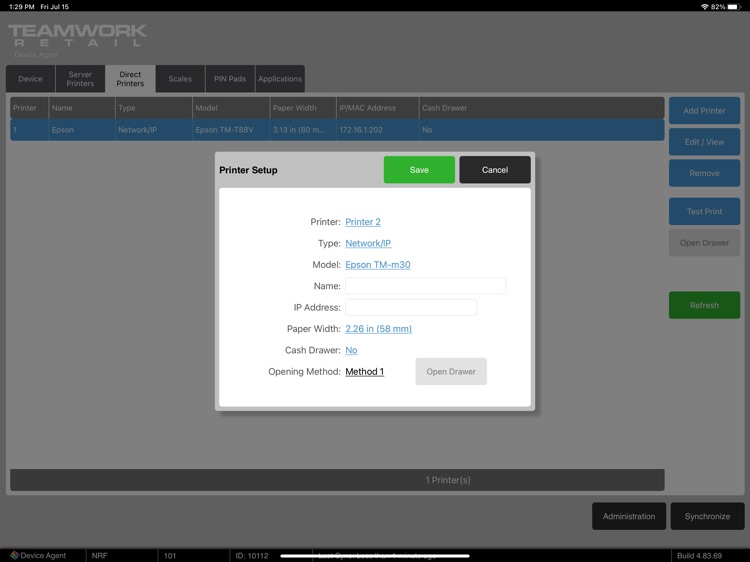Cancel the Printer Setup dialog
Image resolution: width=750 pixels, height=562 pixels.
(x=495, y=170)
